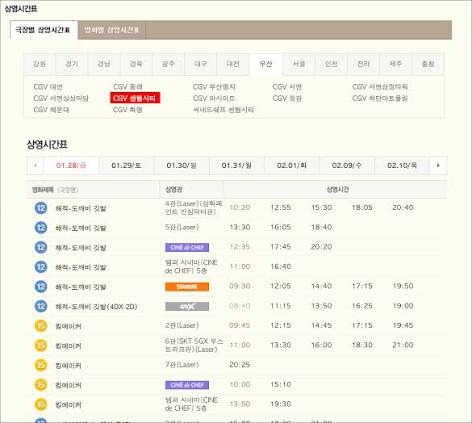
Task: Select the 제주 region tab
Action: (x=396, y=64)
